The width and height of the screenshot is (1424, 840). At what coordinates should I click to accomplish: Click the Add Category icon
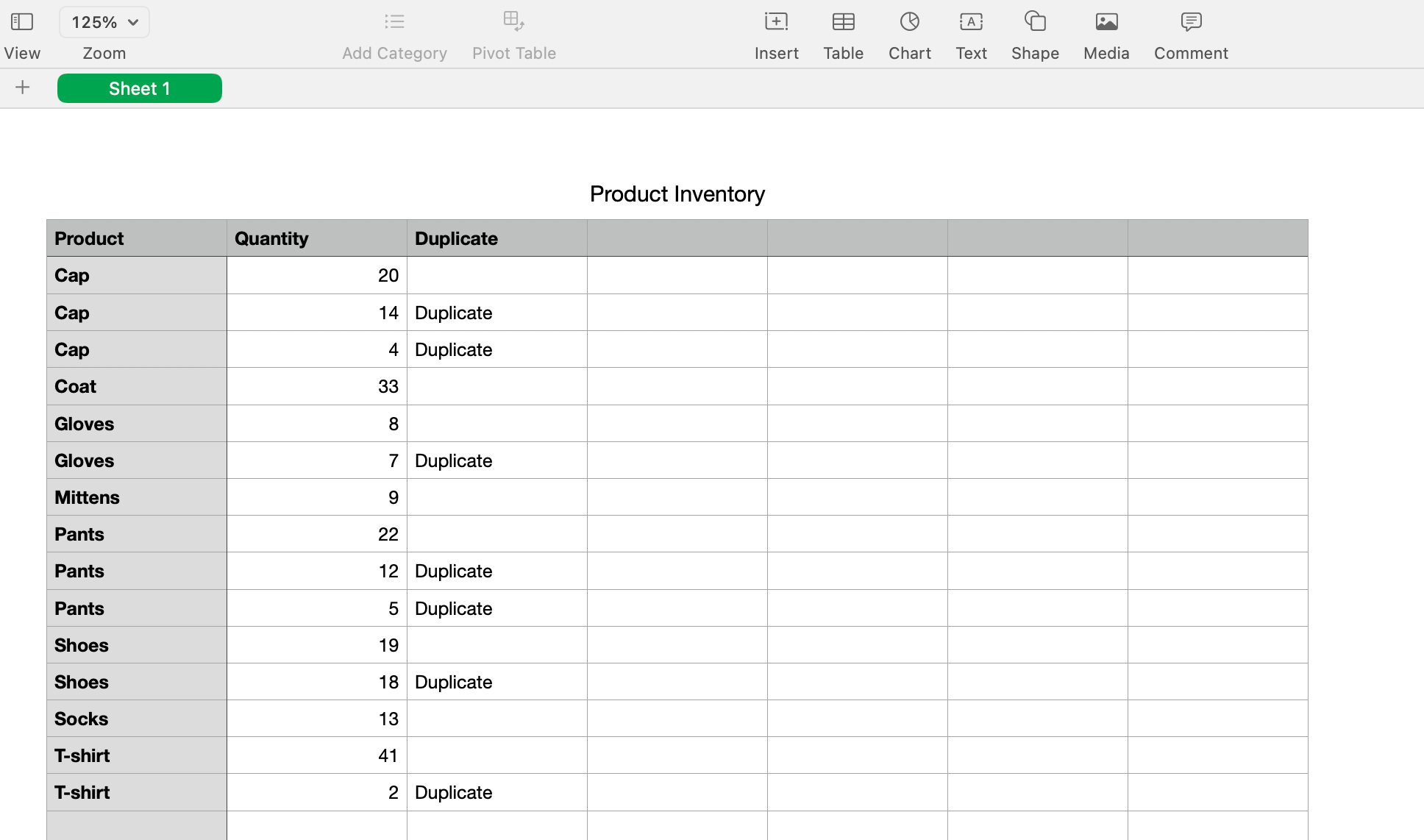pyautogui.click(x=394, y=21)
